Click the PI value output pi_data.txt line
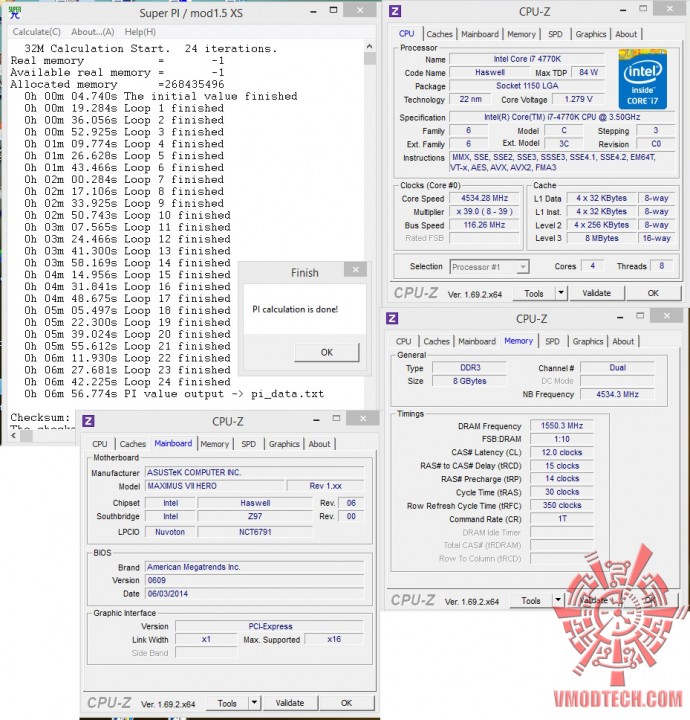 [x=174, y=394]
